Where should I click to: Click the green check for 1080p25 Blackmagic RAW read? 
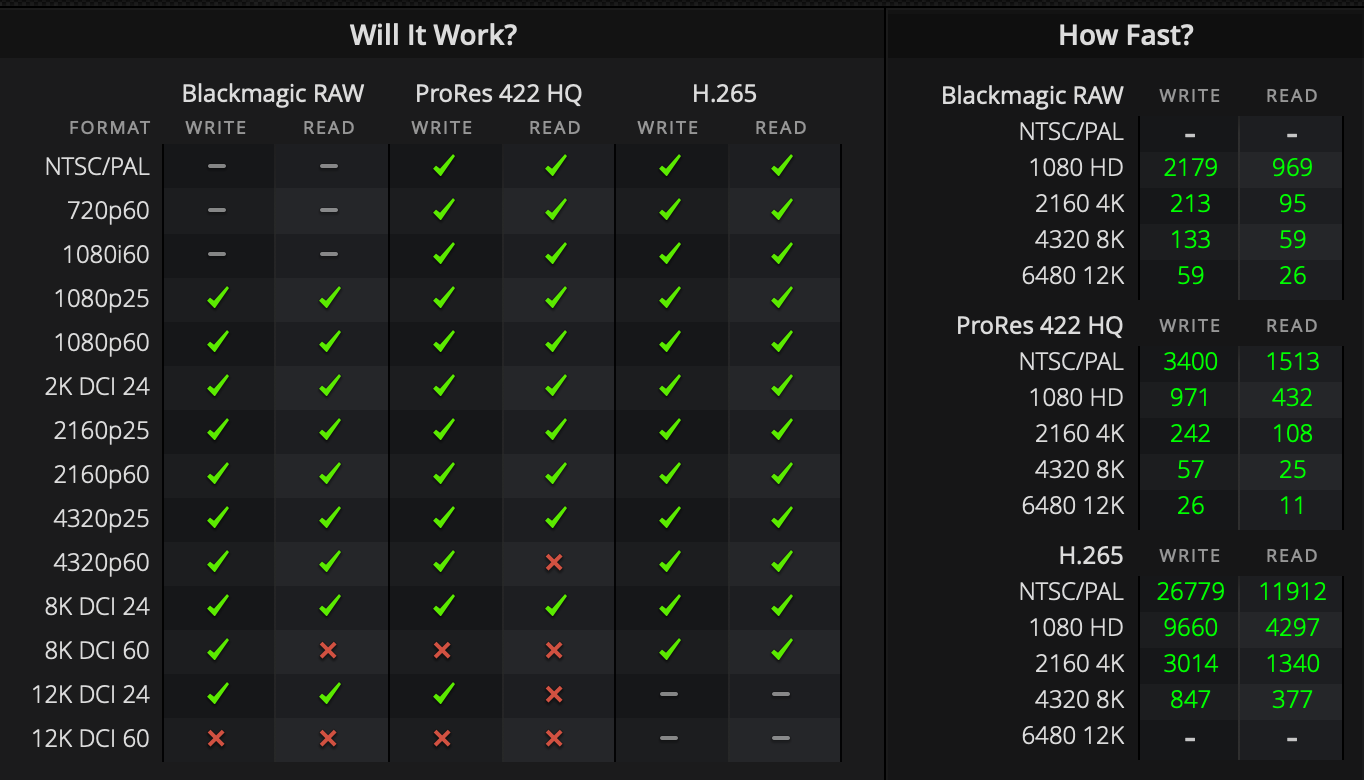click(330, 297)
